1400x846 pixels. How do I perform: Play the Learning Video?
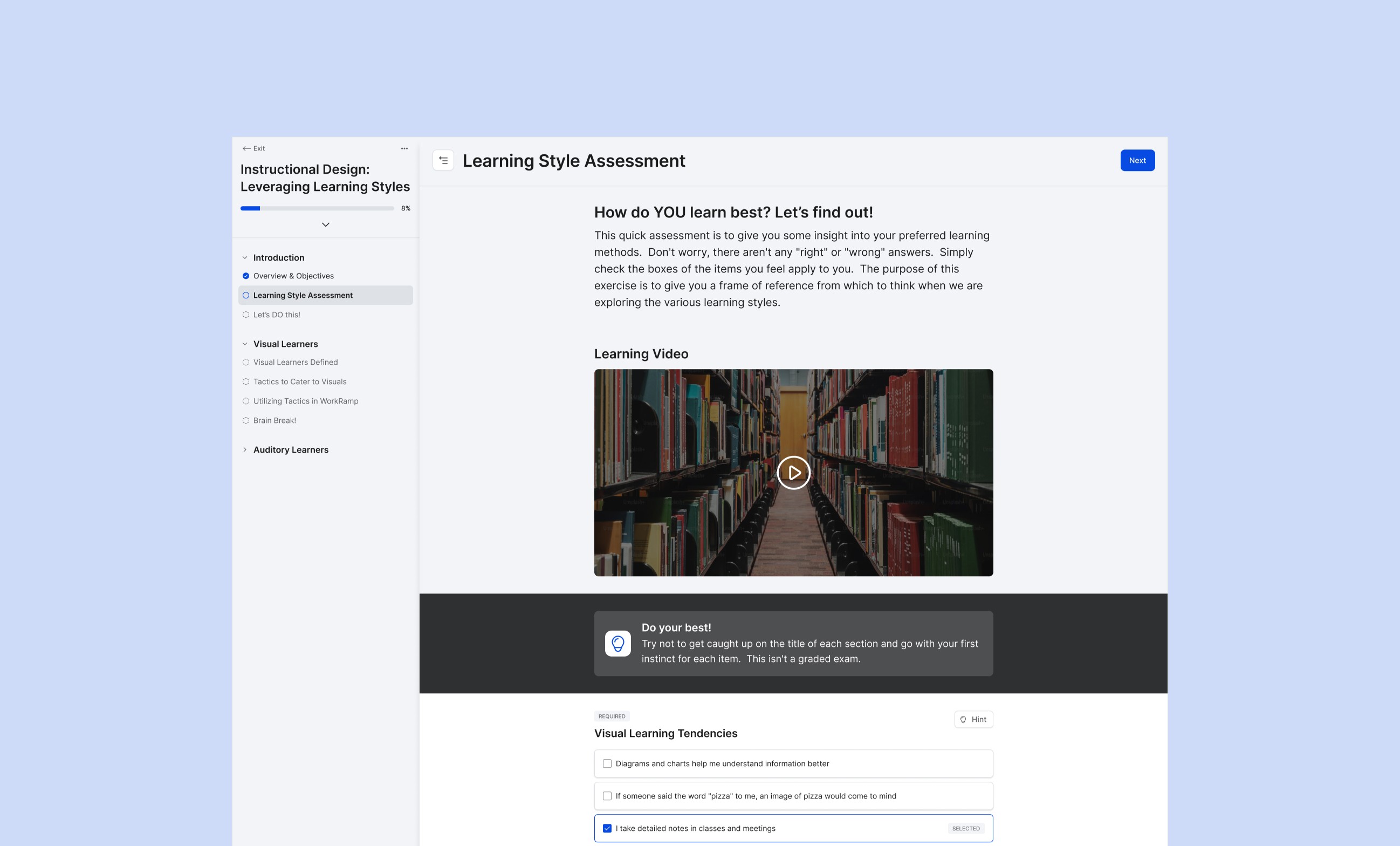tap(793, 473)
